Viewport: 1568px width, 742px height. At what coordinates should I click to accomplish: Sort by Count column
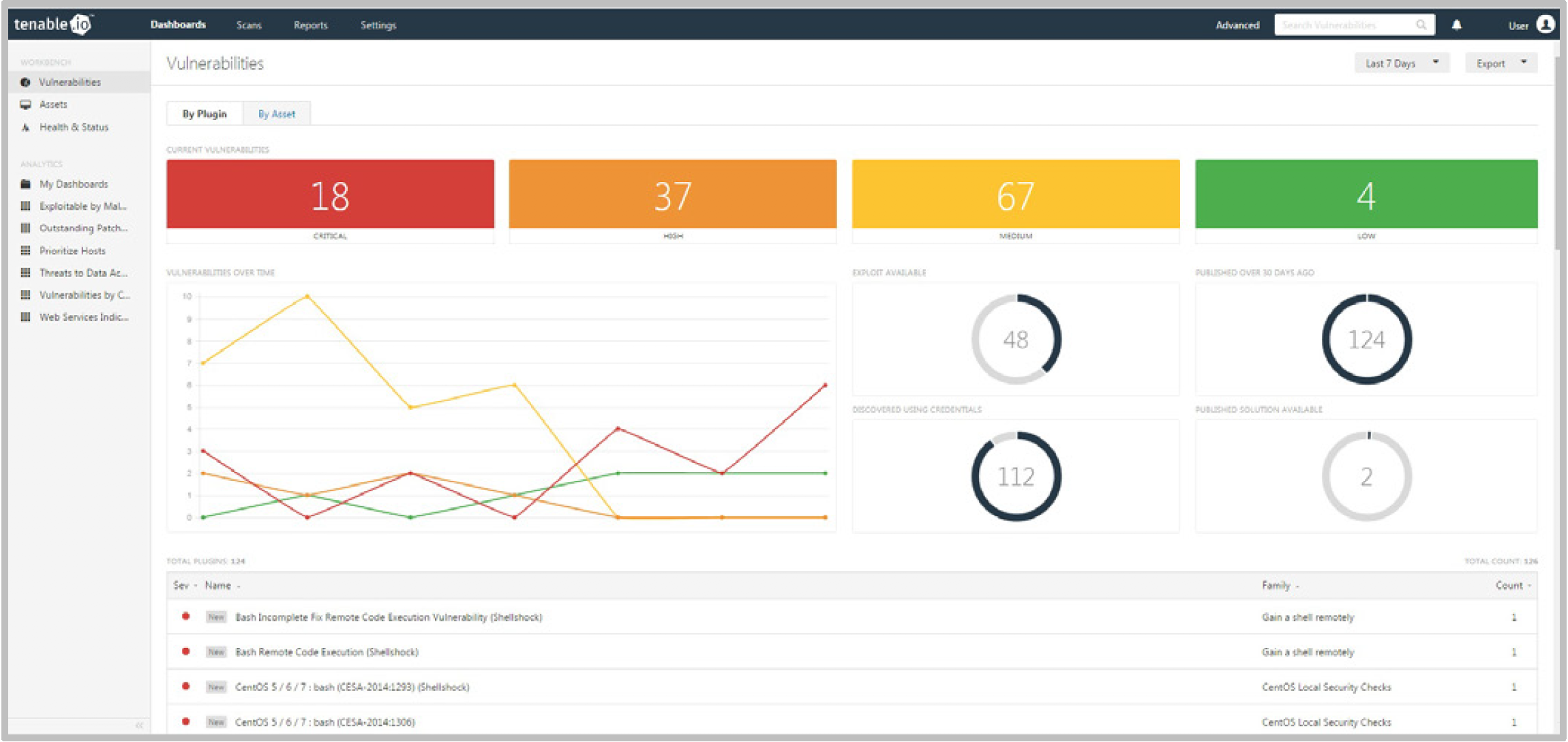click(x=1513, y=585)
